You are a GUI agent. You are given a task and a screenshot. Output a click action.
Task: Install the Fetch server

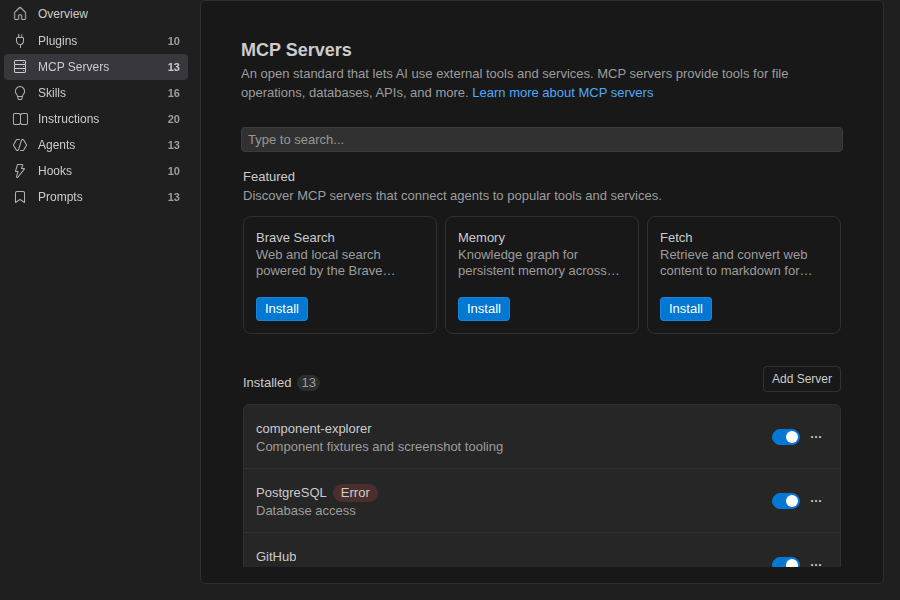click(686, 309)
